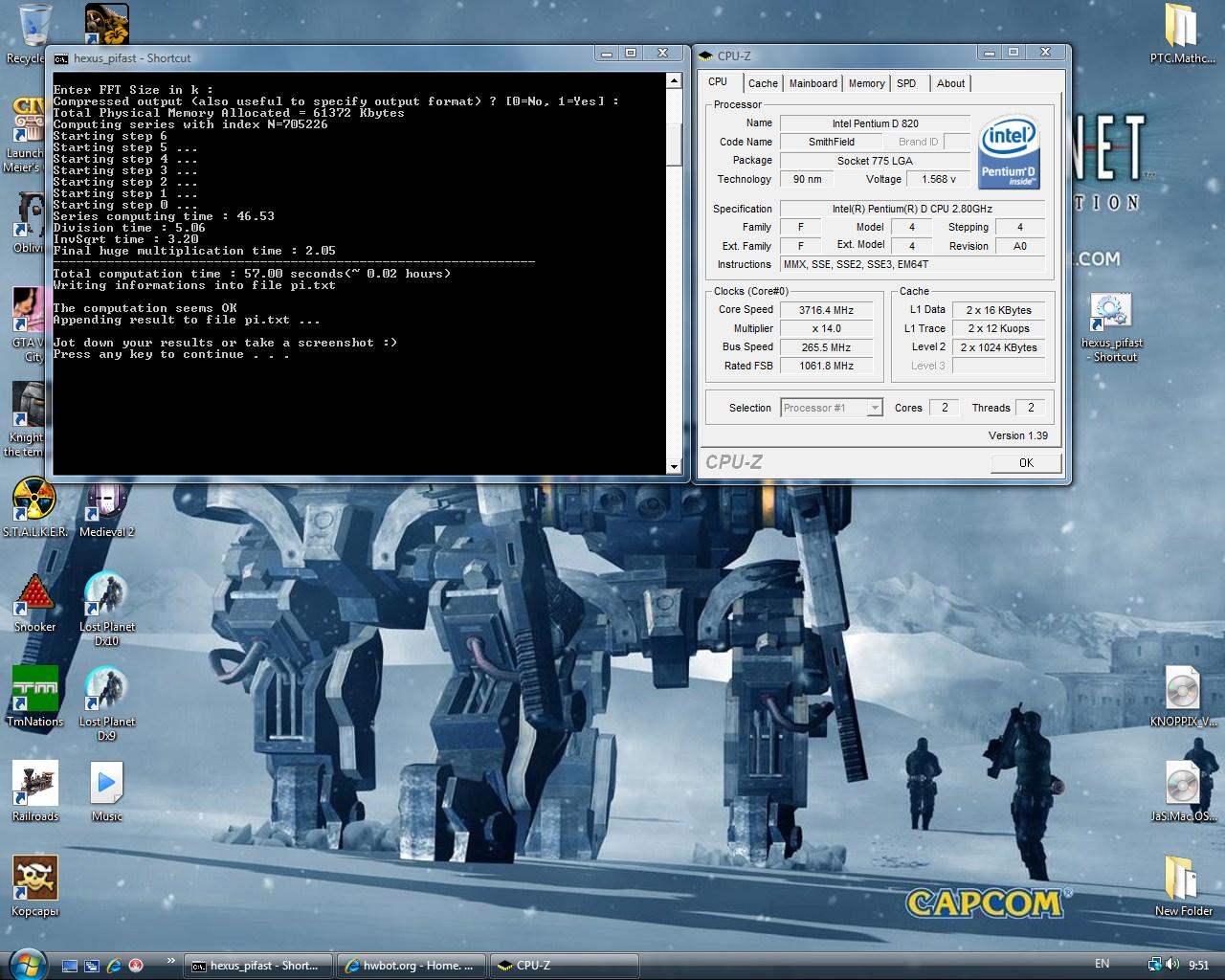Switch to hwbot.org browser taskbar button
Viewport: 1225px width, 980px height.
[412, 966]
